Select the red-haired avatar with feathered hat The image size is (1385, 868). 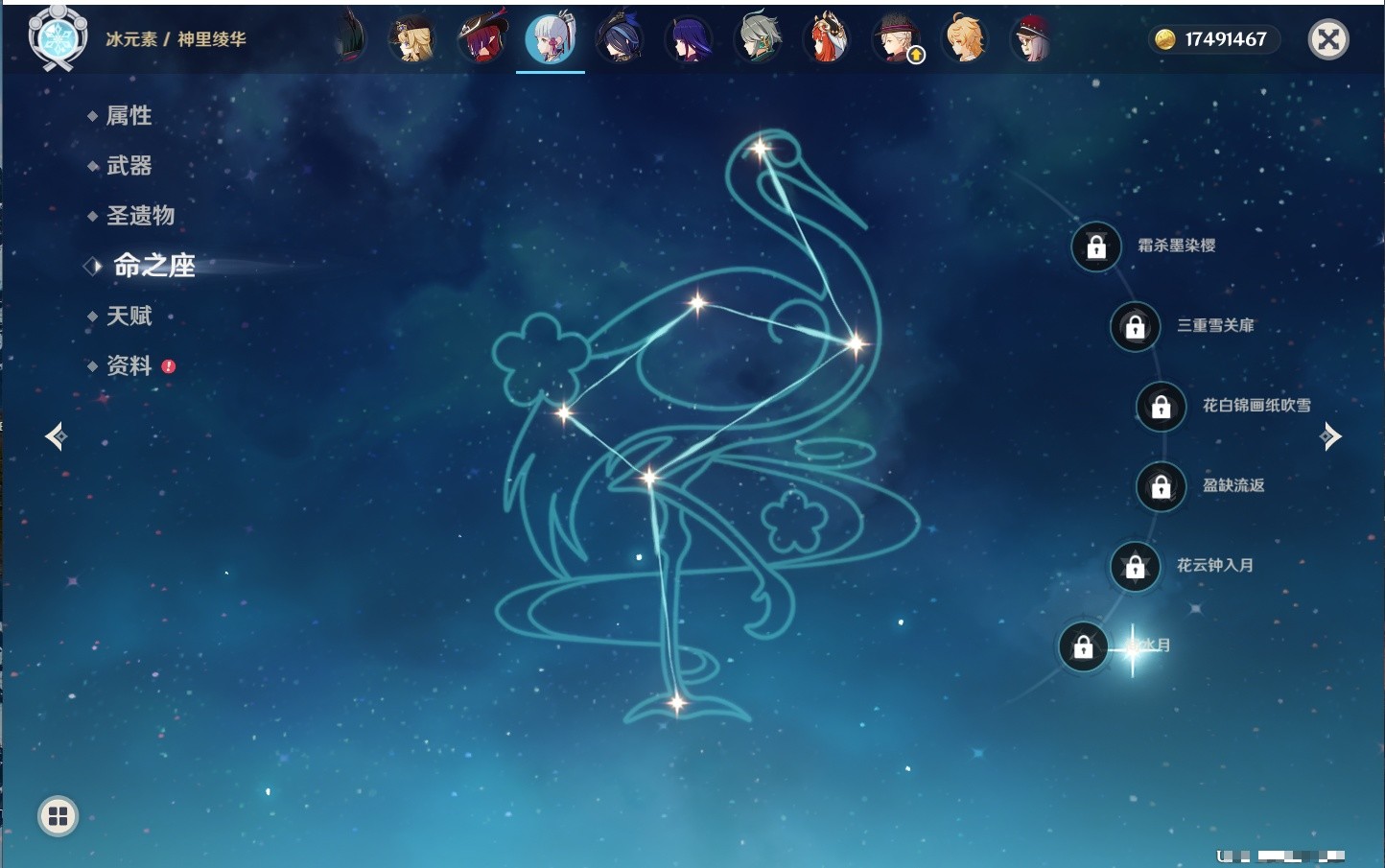[481, 39]
